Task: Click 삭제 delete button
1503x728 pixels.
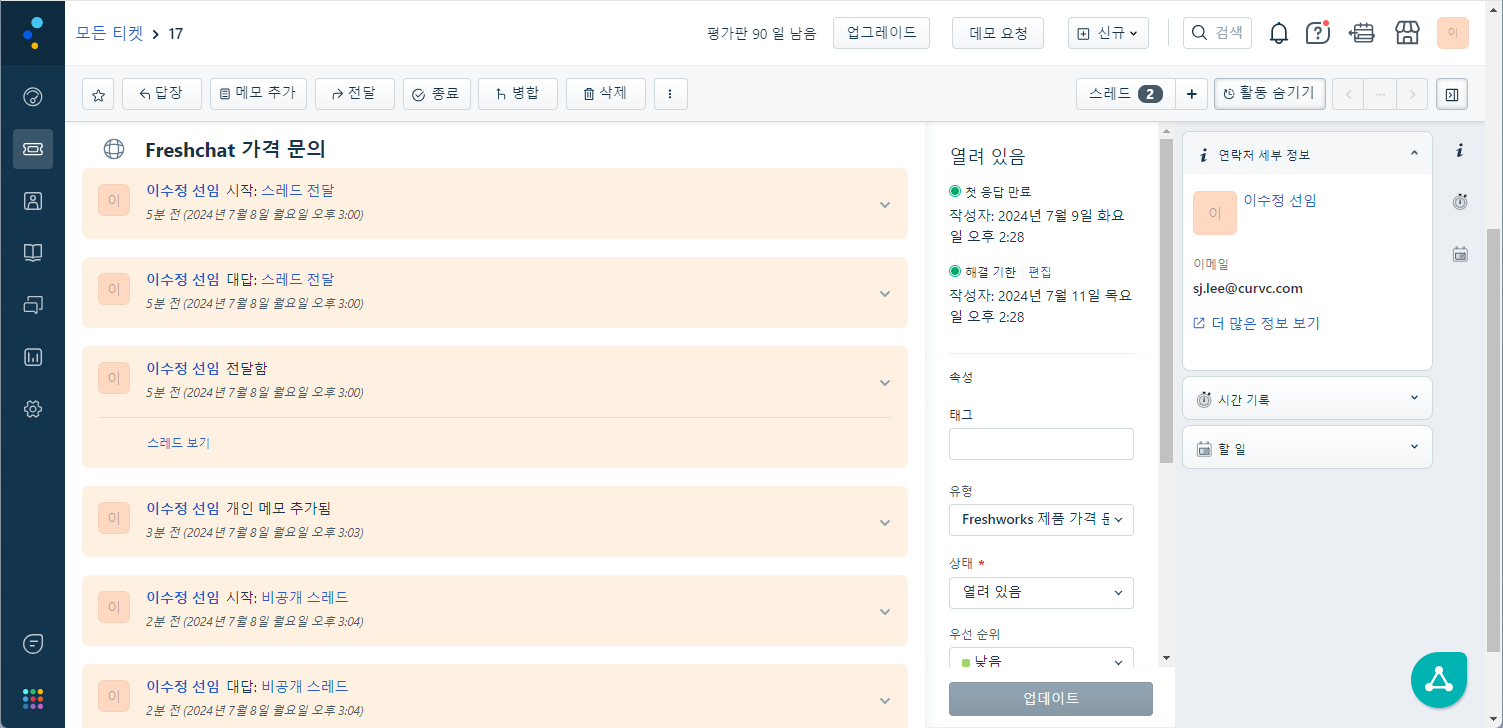Action: click(x=606, y=94)
